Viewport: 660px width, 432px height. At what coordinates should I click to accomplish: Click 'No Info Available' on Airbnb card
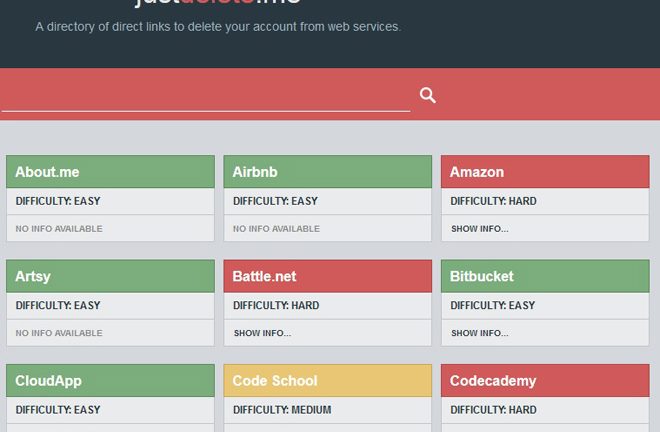277,229
